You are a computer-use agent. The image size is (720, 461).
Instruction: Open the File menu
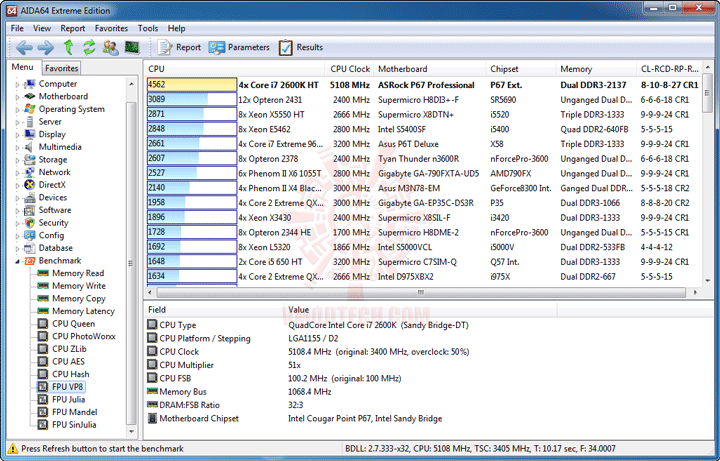(x=17, y=28)
